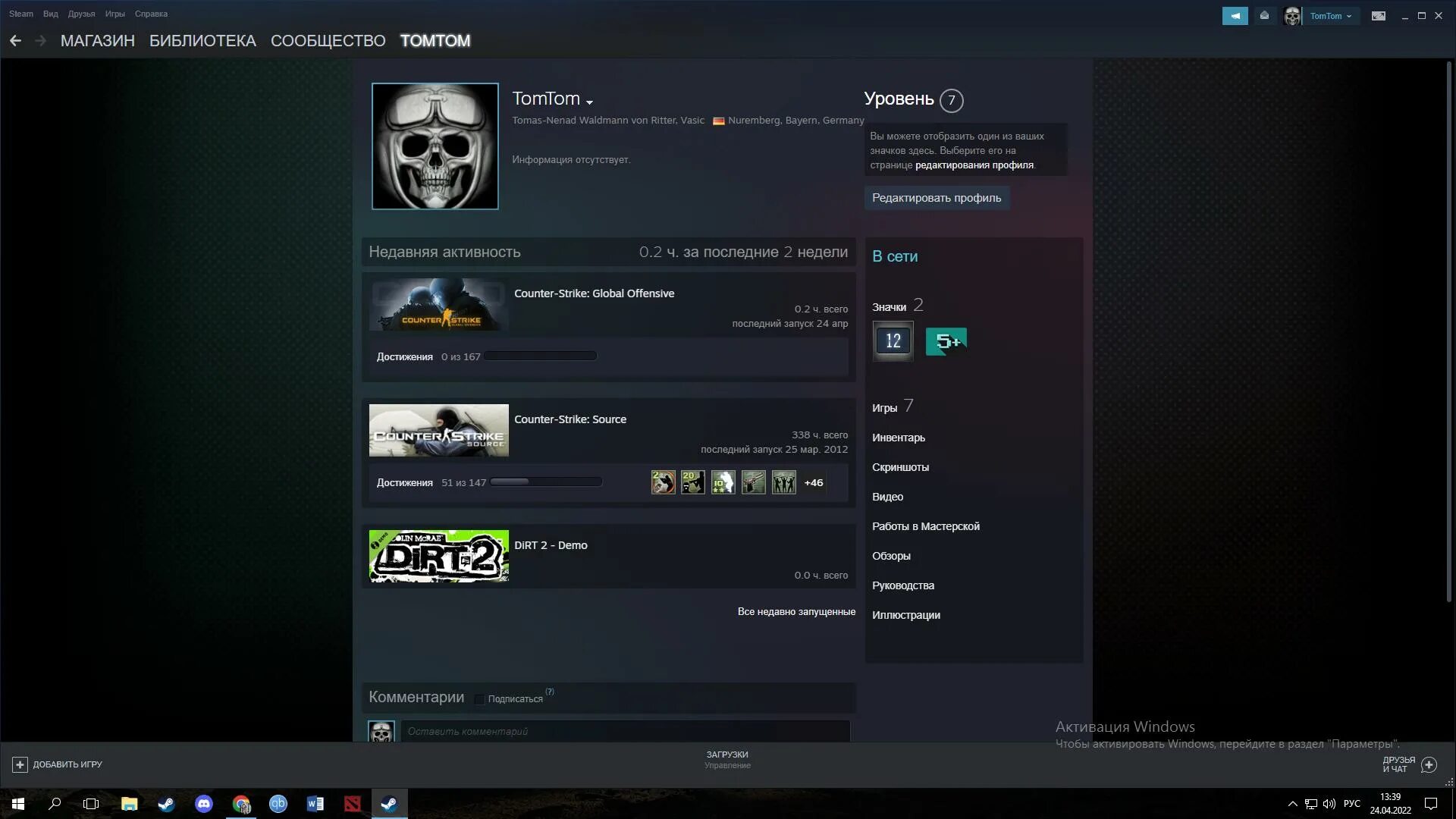Viewport: 1456px width, 819px height.
Task: Open the 5+ games collector badge
Action: click(946, 341)
